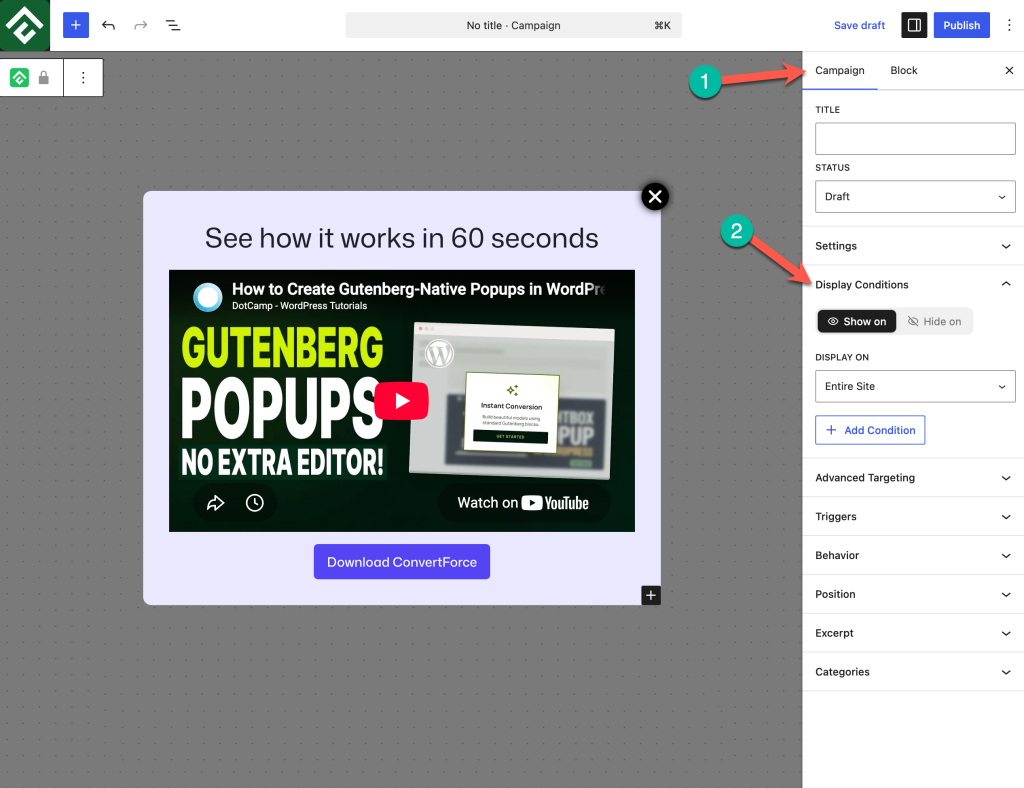1024x788 pixels.
Task: Close the settings sidebar
Action: pos(1009,70)
